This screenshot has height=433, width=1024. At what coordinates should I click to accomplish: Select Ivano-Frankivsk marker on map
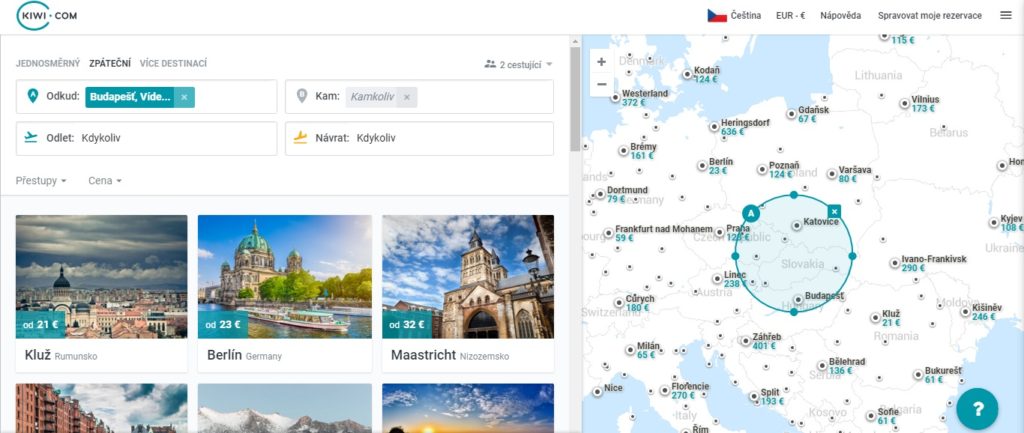click(x=895, y=263)
